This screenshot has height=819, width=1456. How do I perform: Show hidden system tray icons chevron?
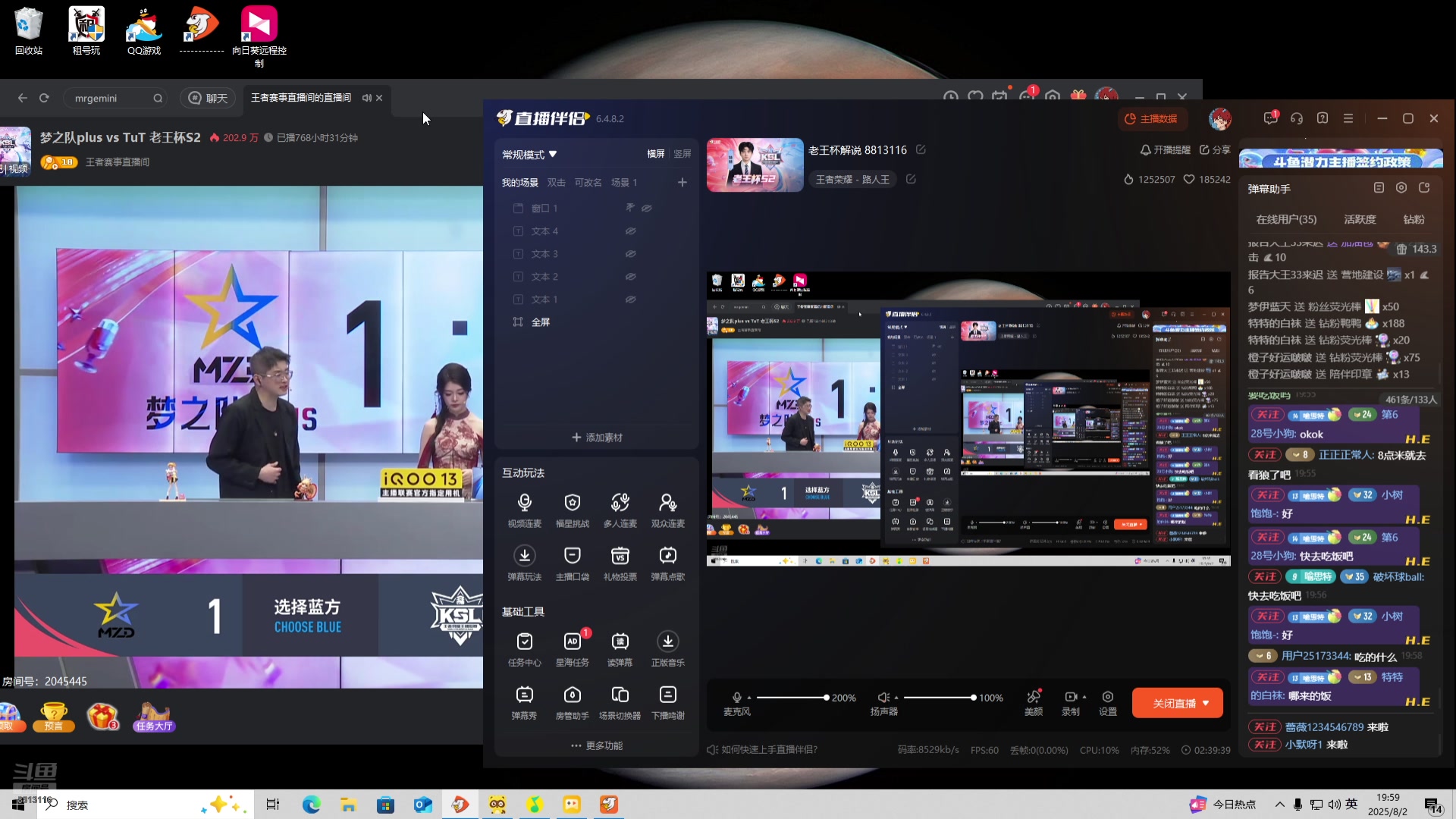(x=1280, y=805)
